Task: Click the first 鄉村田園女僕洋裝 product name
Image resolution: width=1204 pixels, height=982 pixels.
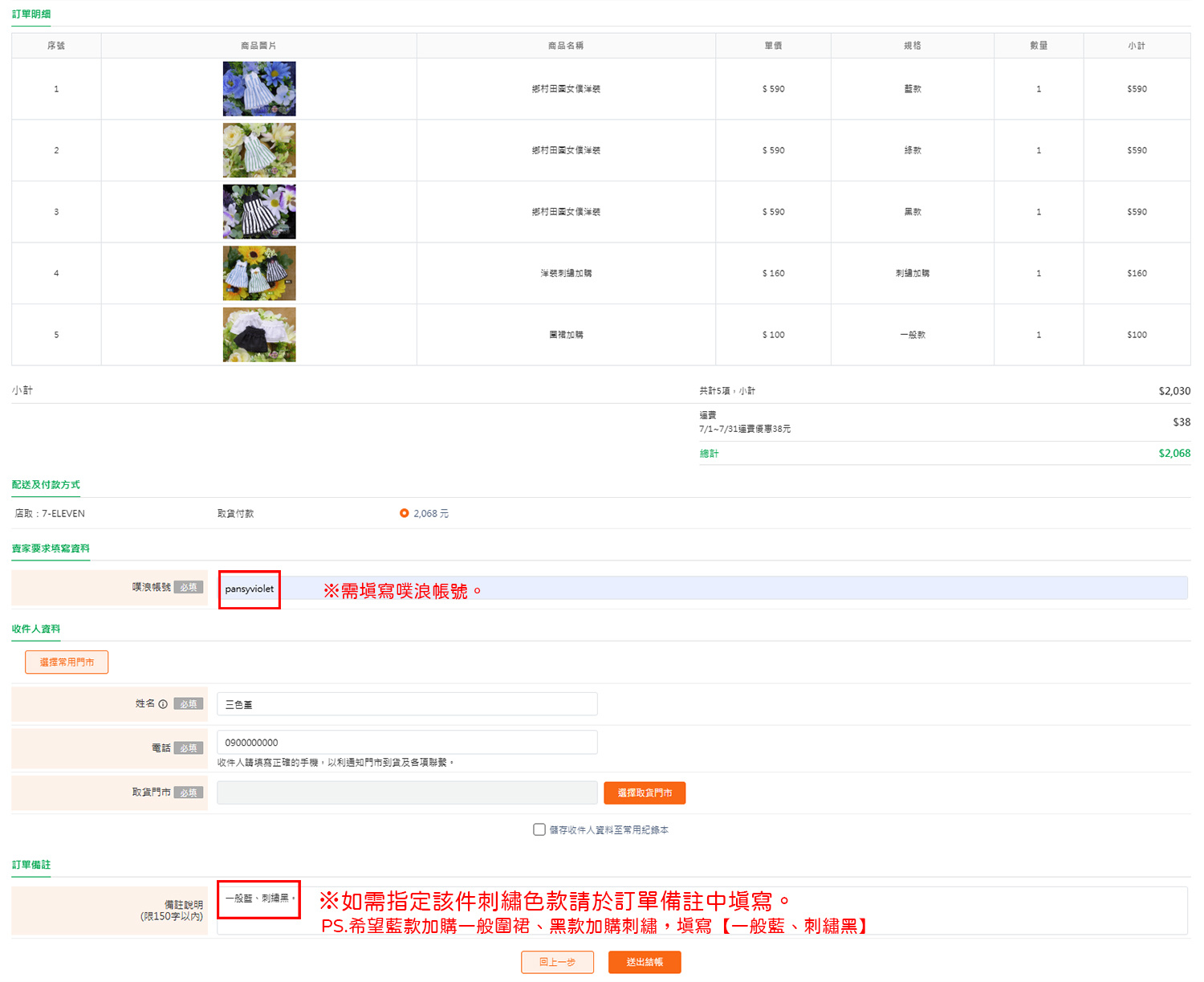Action: click(566, 89)
